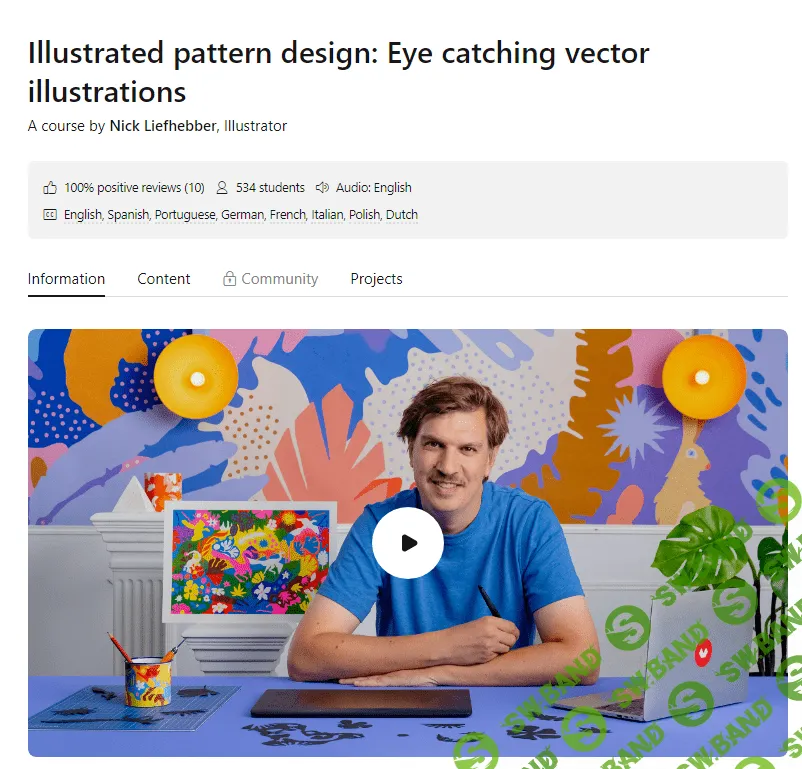Click the thumbs-up positive reviews icon
Viewport: 802px width, 769px height.
tap(50, 188)
